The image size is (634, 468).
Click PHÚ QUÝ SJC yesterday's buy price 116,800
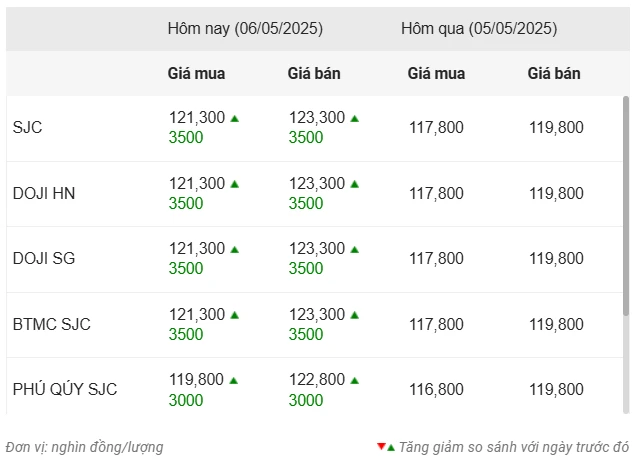click(436, 390)
